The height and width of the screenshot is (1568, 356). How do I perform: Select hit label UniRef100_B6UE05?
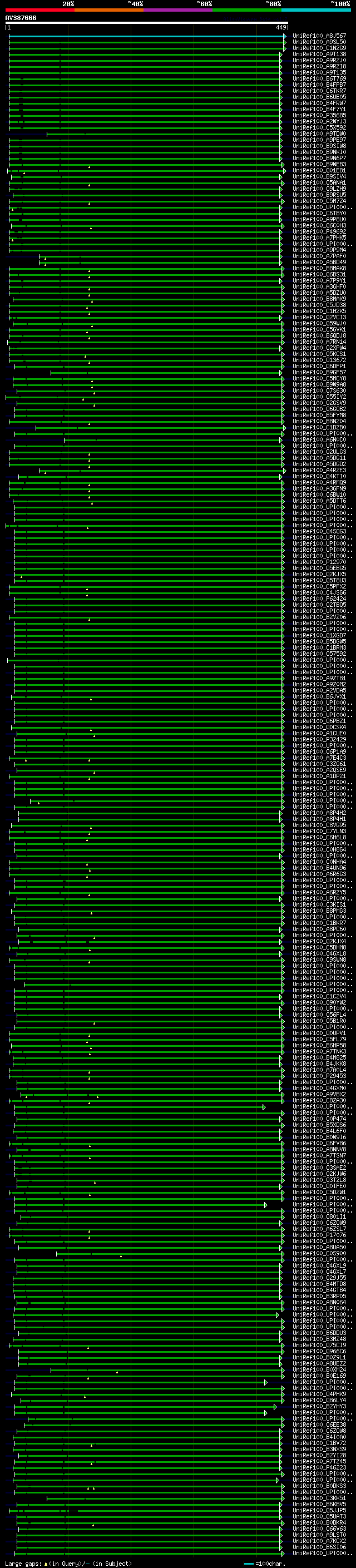319,97
